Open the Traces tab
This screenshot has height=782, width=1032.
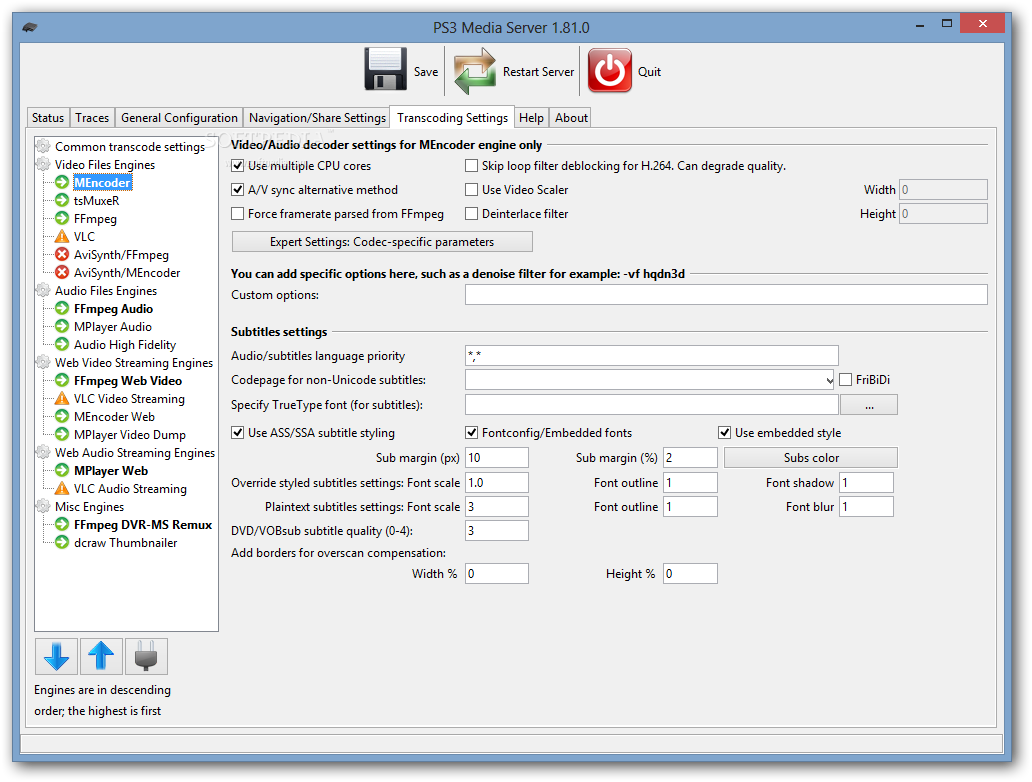tap(92, 118)
